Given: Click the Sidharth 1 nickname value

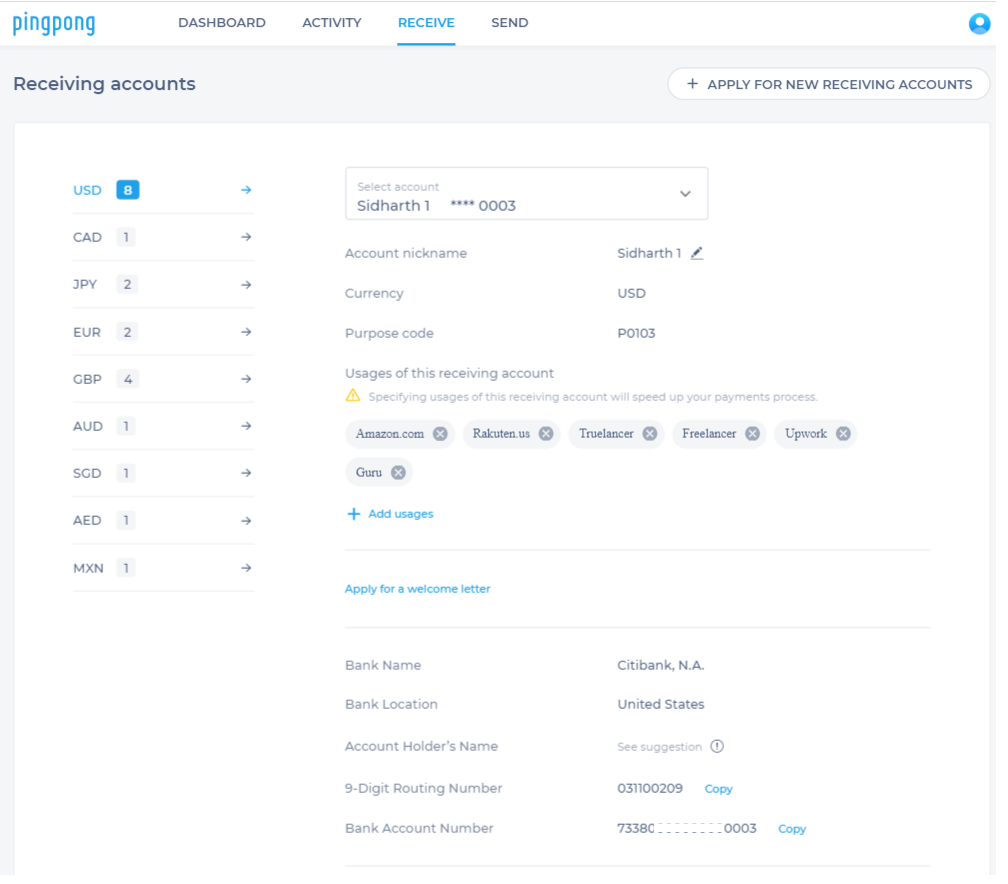Looking at the screenshot, I should [649, 253].
